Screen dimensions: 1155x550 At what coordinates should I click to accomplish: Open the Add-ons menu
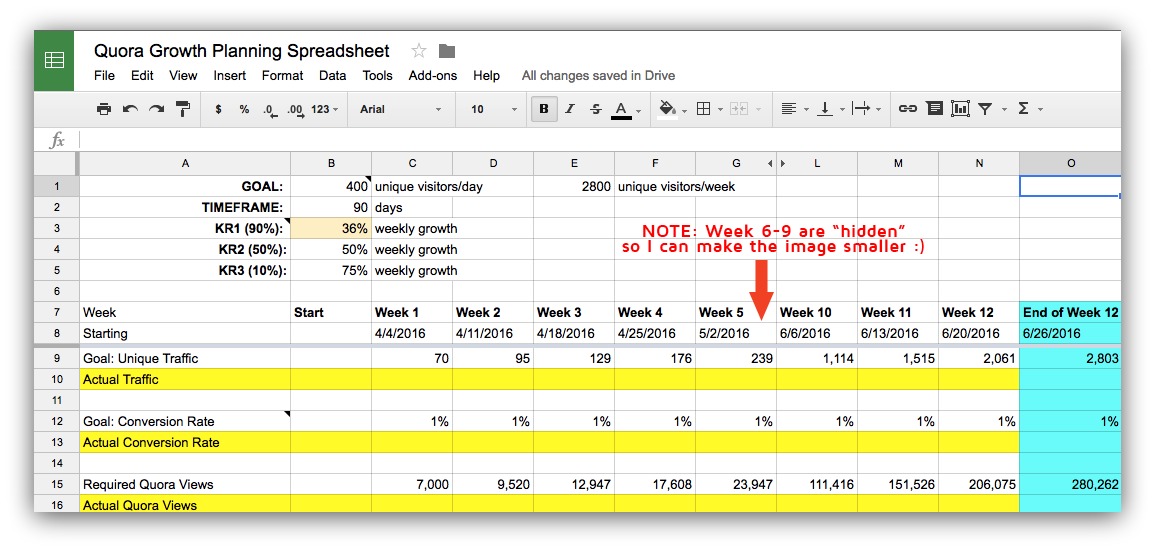pos(433,75)
